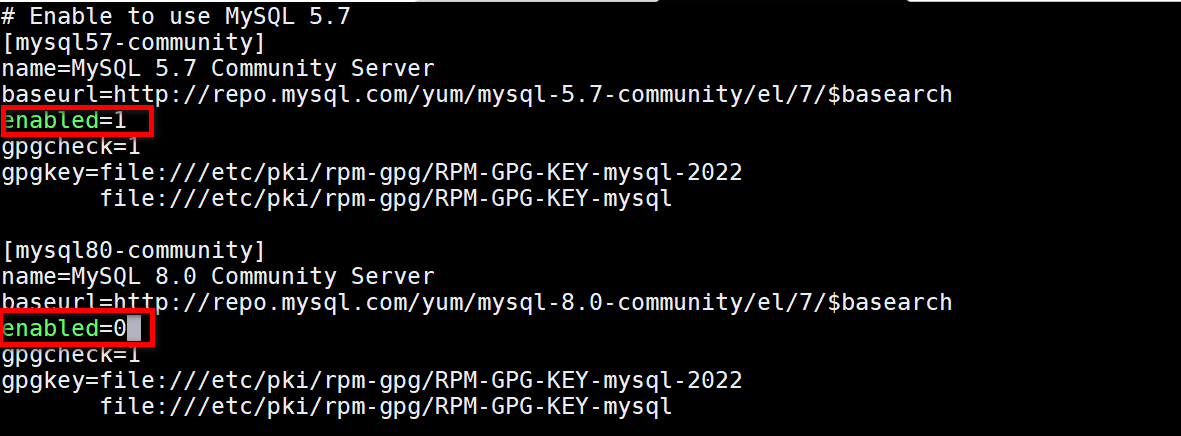Click the gray text cursor block after enabled=0

coord(133,328)
